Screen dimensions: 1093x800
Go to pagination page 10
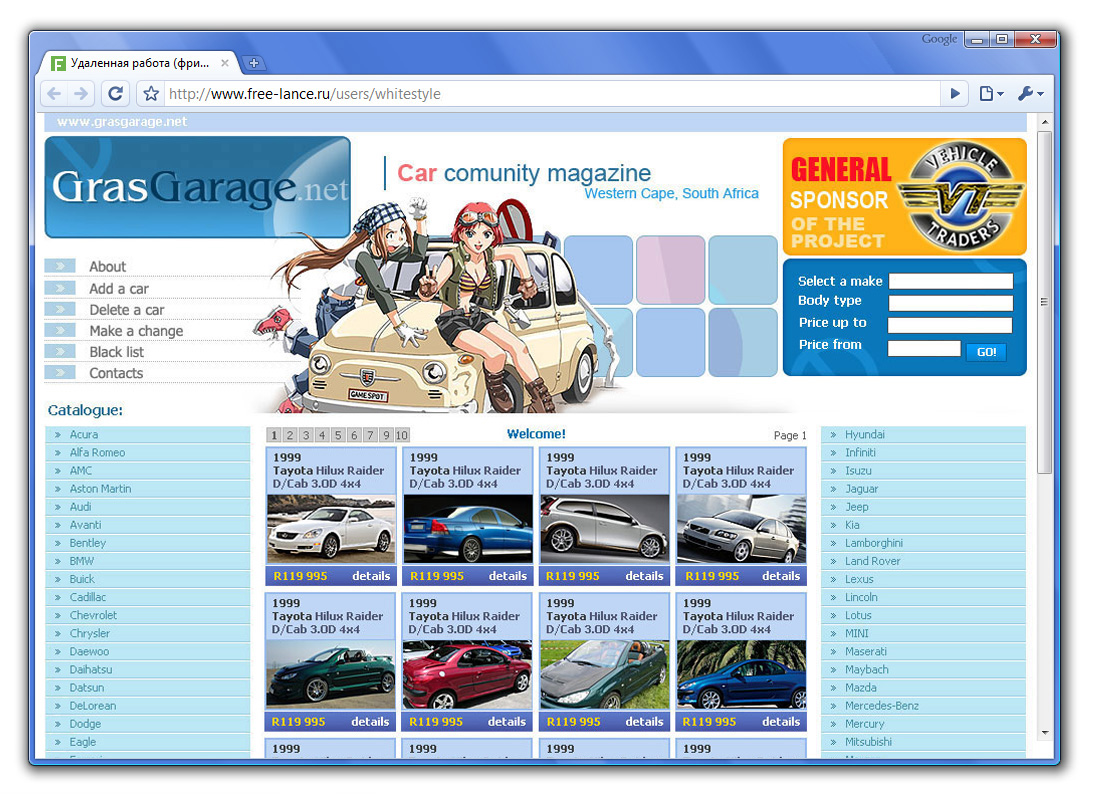pos(402,435)
